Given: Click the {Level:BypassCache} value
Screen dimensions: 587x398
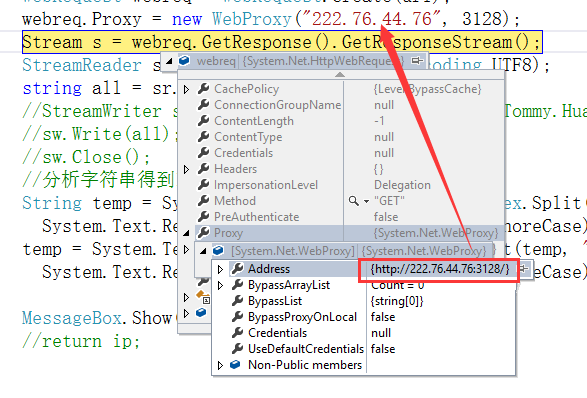Looking at the screenshot, I should pos(427,89).
